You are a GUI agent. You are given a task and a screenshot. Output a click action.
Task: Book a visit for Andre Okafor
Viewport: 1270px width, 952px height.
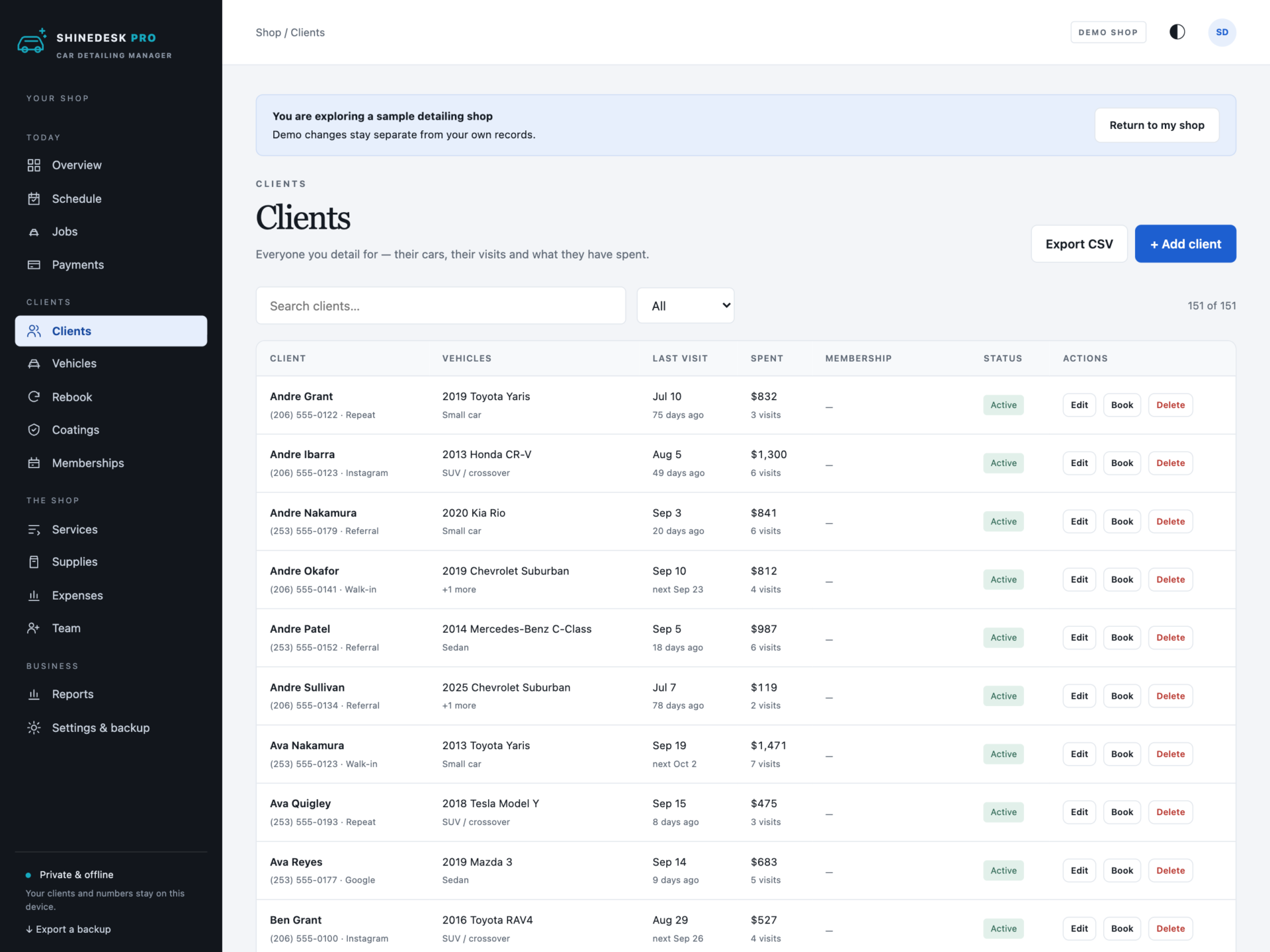pyautogui.click(x=1122, y=580)
